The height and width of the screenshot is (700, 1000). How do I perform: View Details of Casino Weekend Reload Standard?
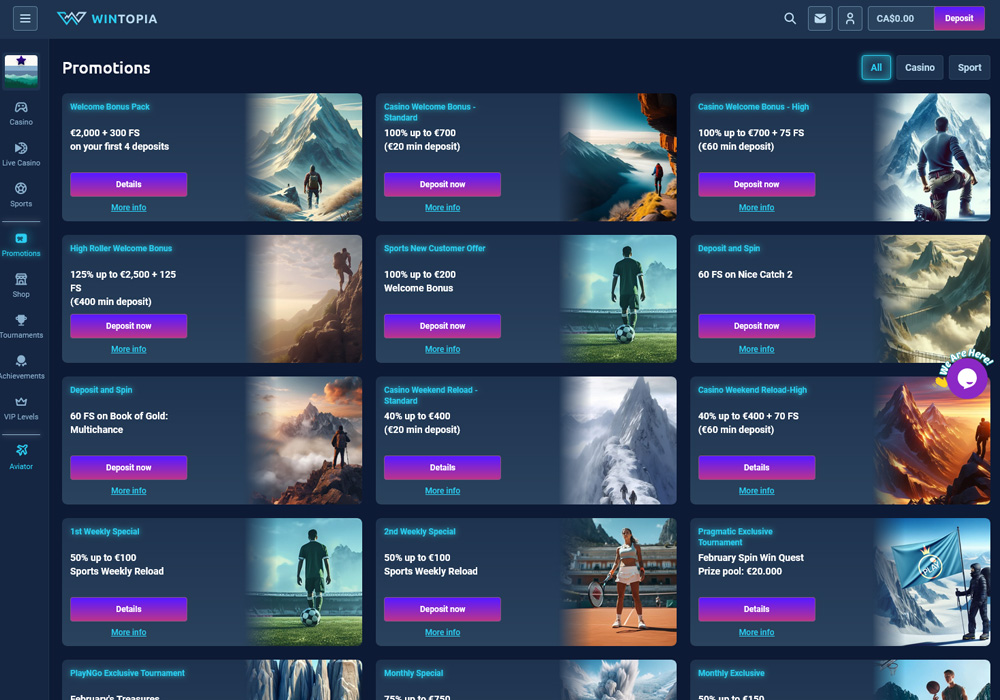pos(443,467)
